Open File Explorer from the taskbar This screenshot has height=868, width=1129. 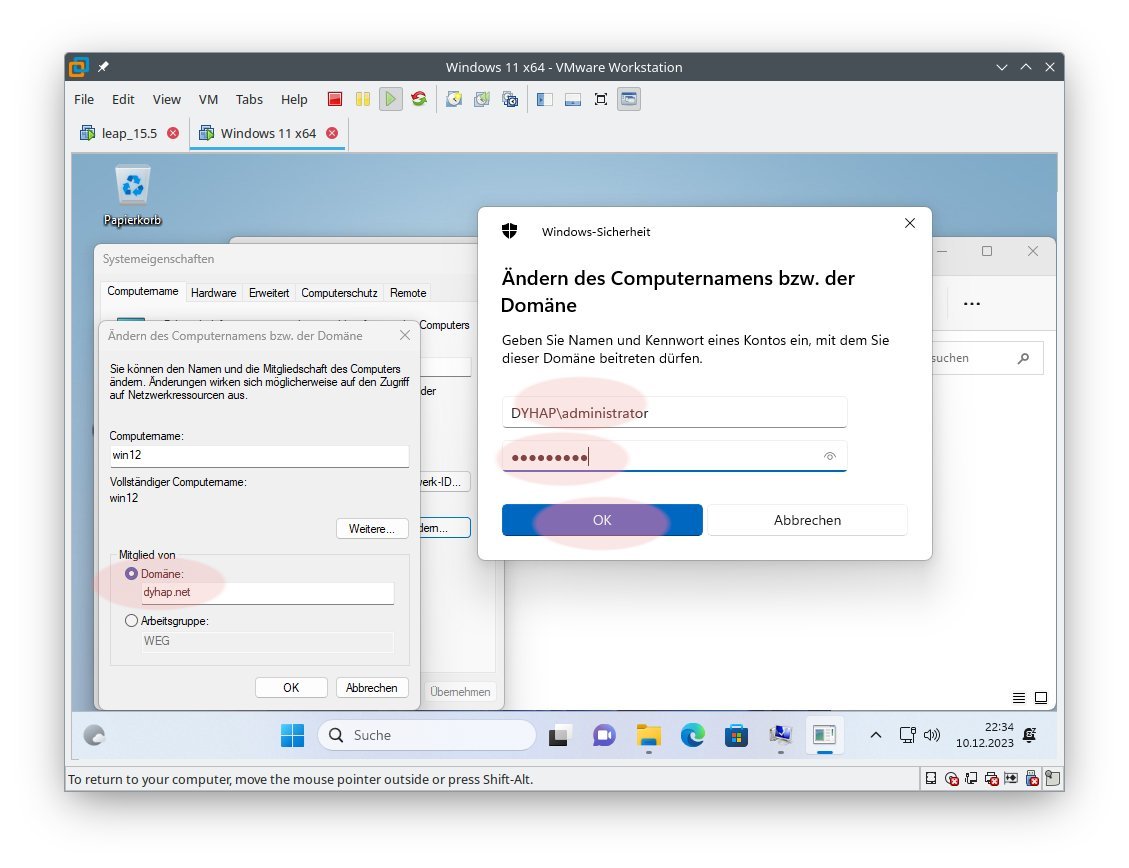(649, 736)
